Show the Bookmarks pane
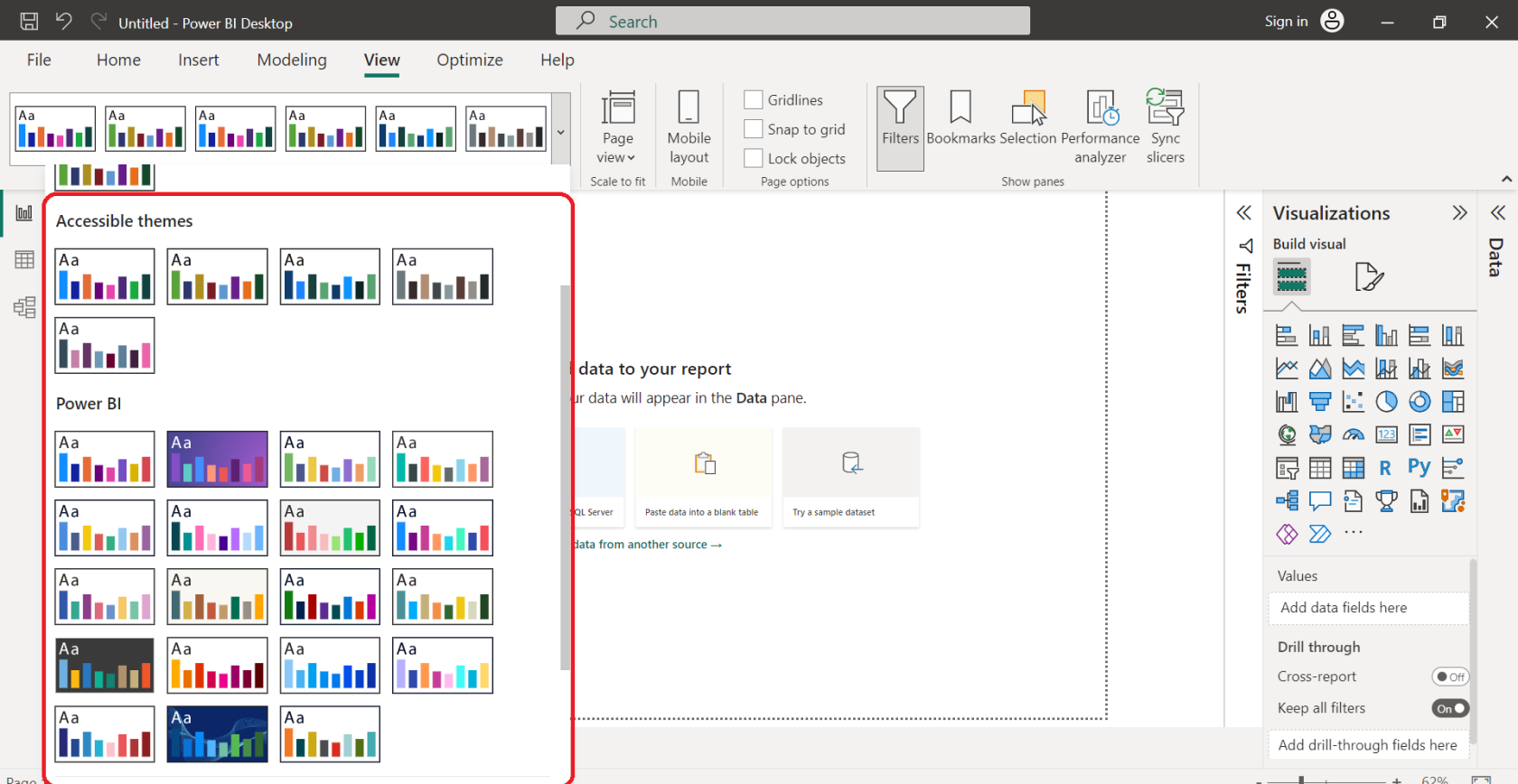This screenshot has height=784, width=1518. tap(960, 118)
